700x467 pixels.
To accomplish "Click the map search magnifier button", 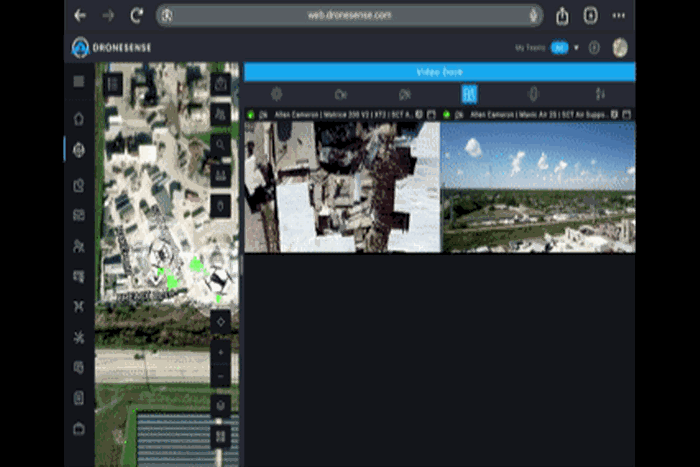I will pyautogui.click(x=221, y=145).
